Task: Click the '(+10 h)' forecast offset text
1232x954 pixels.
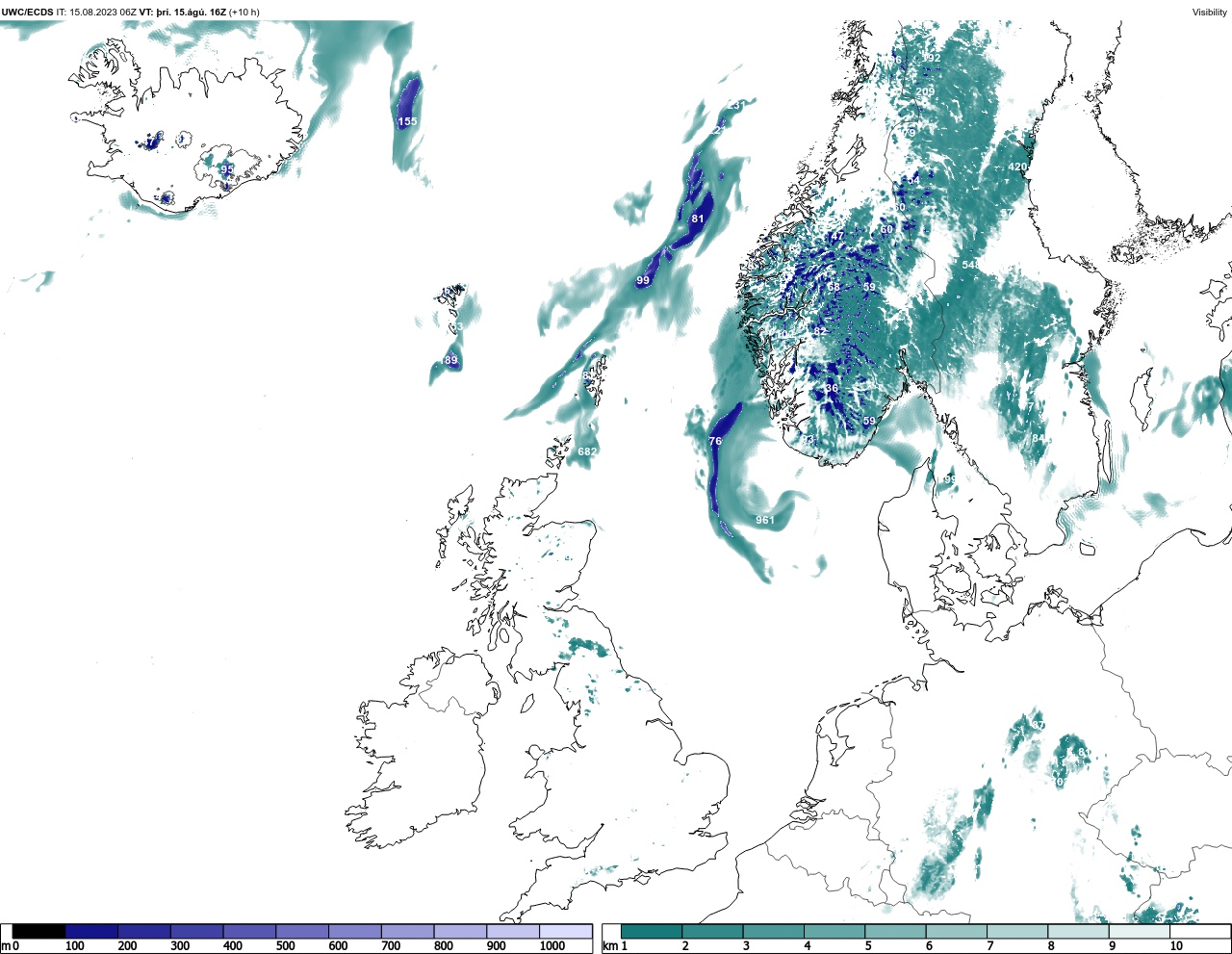Action: [244, 13]
